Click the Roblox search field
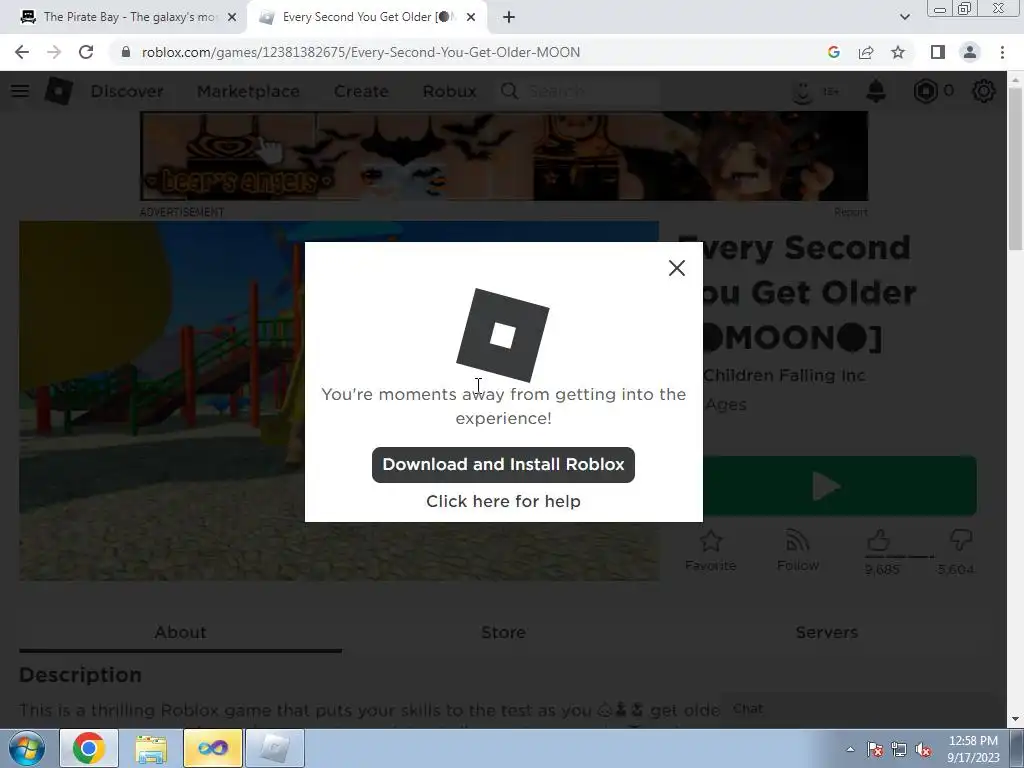Screen dimensions: 1024x768 click(579, 91)
